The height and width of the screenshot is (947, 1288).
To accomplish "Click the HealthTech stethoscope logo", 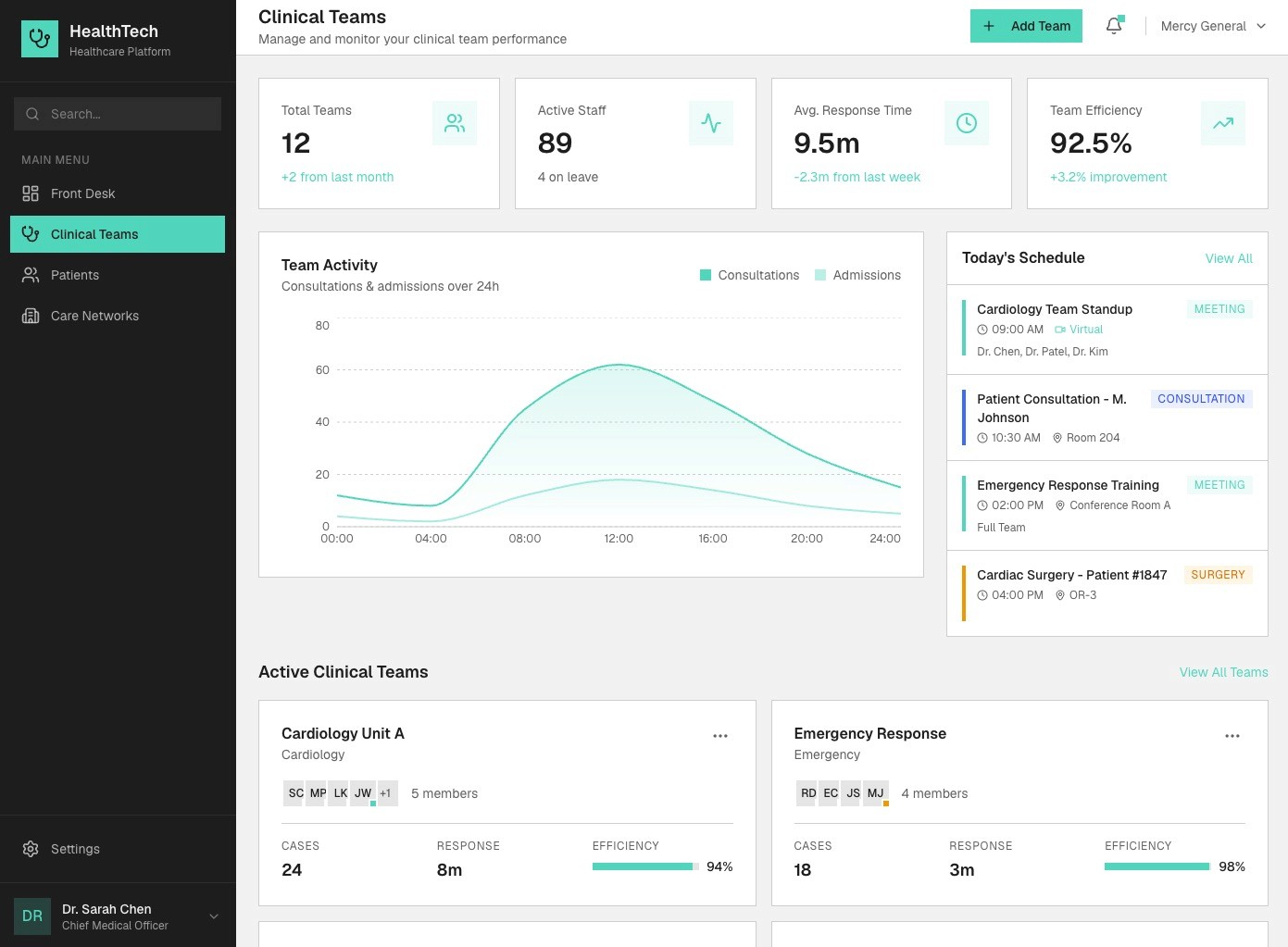I will pos(40,39).
